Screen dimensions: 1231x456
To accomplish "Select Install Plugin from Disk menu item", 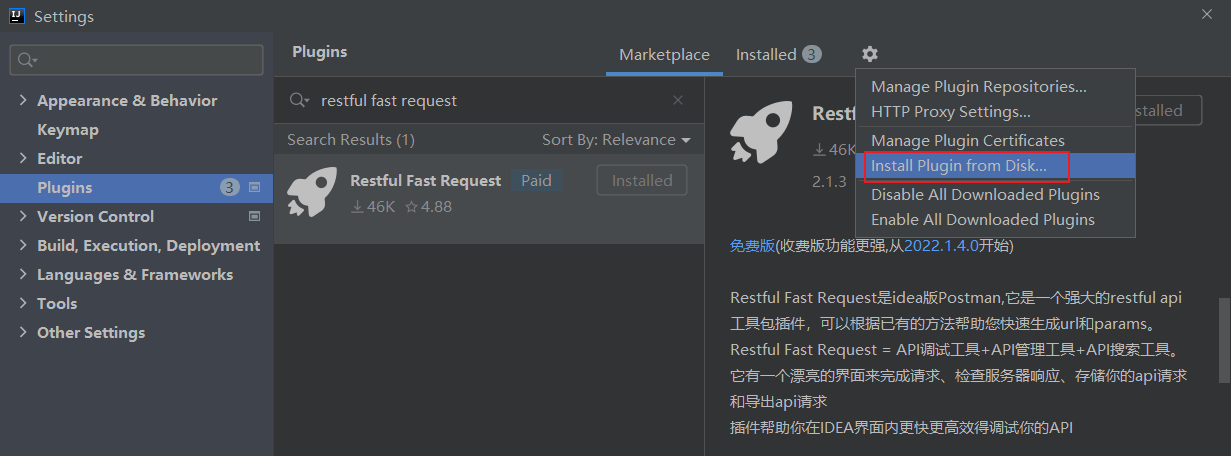I will pos(959,166).
